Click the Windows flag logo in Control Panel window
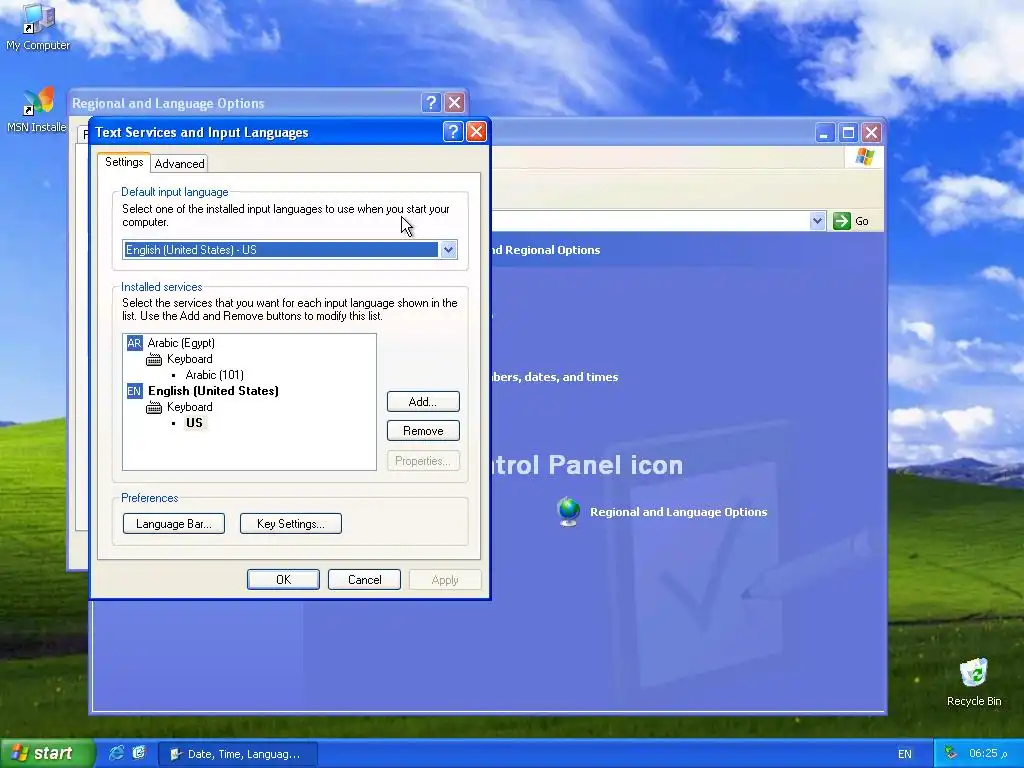This screenshot has height=768, width=1024. (865, 157)
